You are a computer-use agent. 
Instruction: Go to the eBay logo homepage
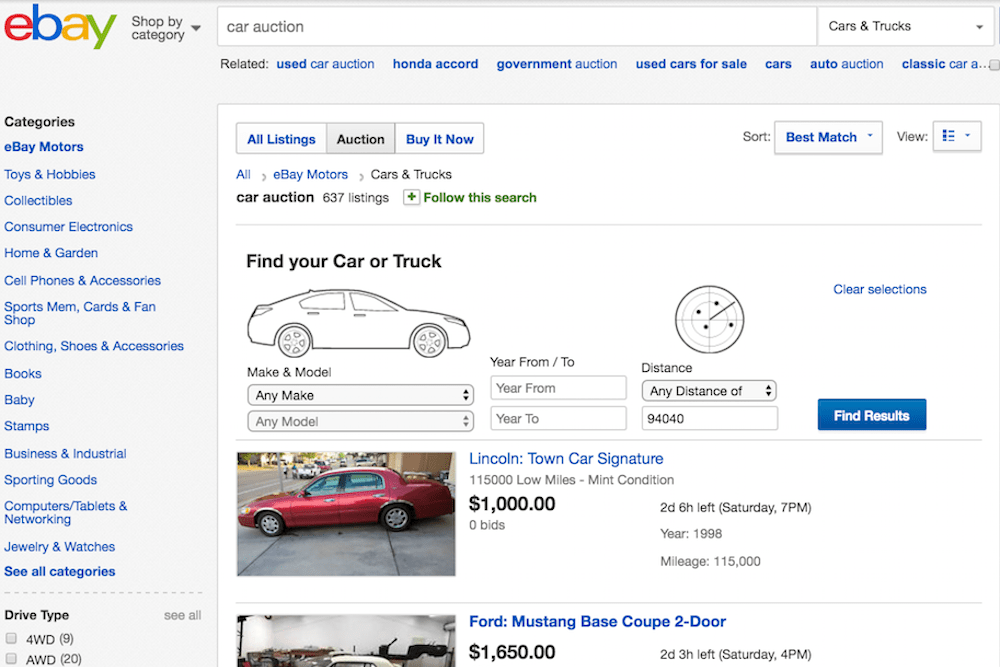coord(60,26)
